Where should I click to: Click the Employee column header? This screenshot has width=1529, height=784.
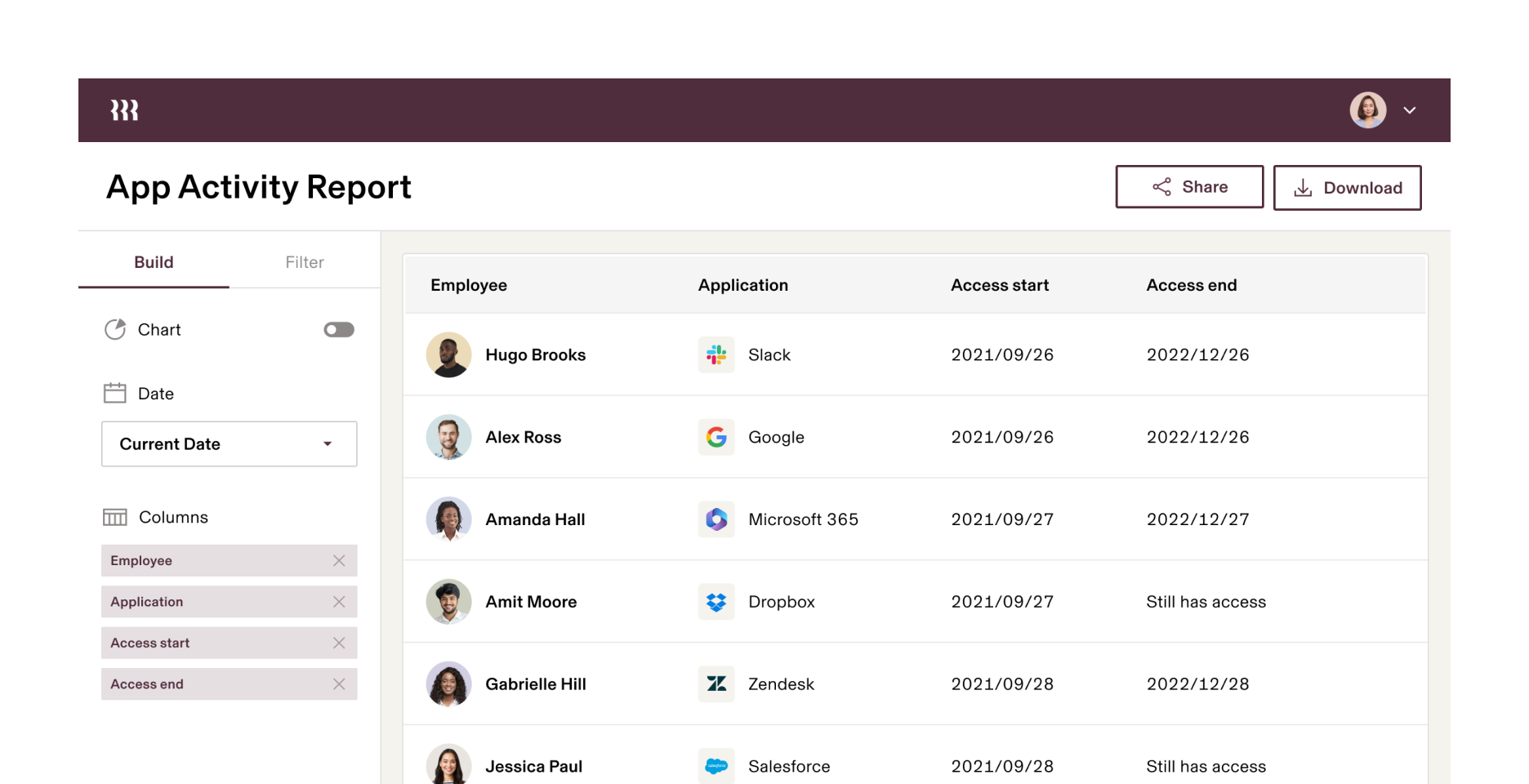(x=469, y=285)
